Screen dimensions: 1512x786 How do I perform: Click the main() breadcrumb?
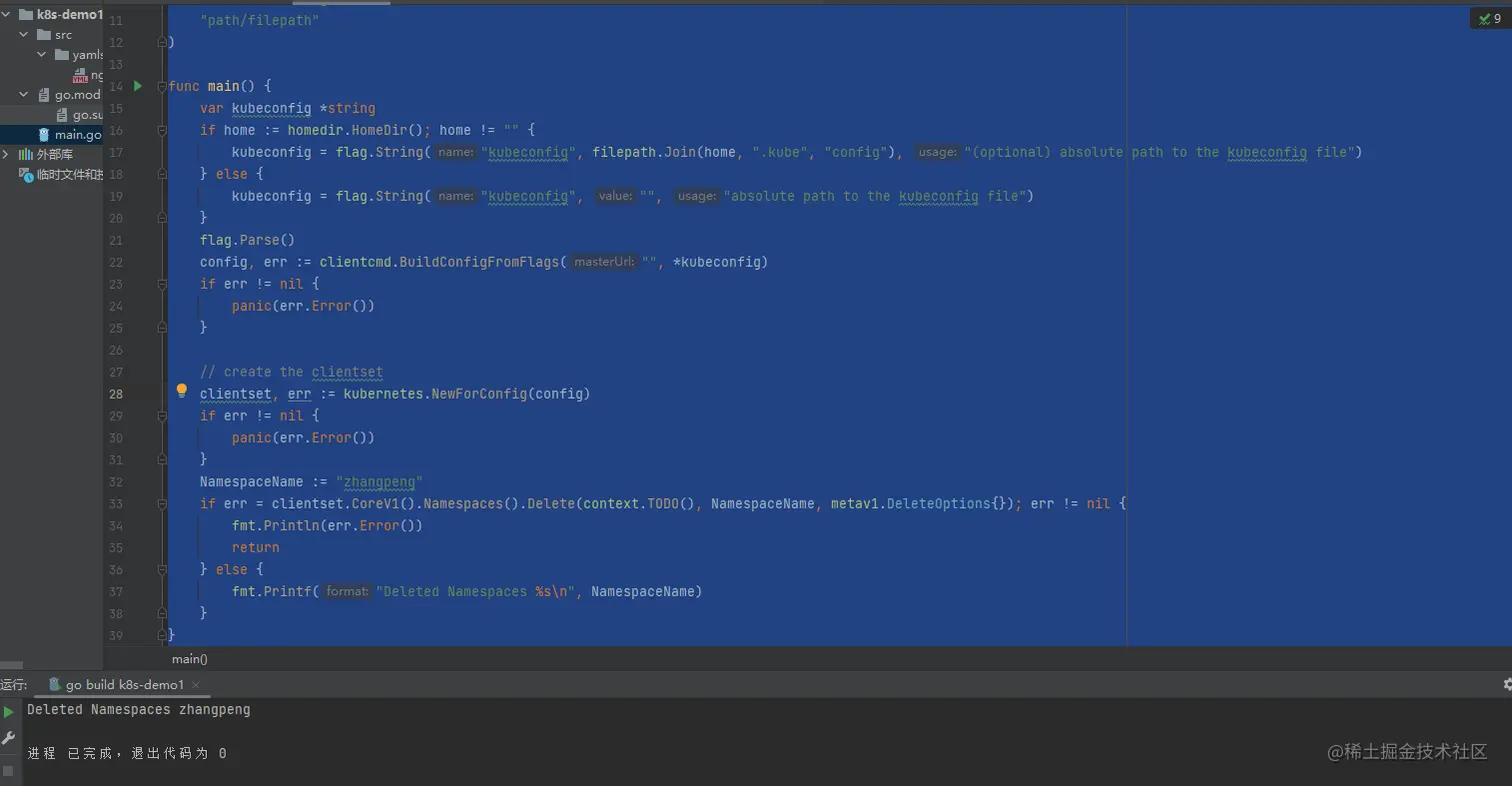[x=190, y=659]
